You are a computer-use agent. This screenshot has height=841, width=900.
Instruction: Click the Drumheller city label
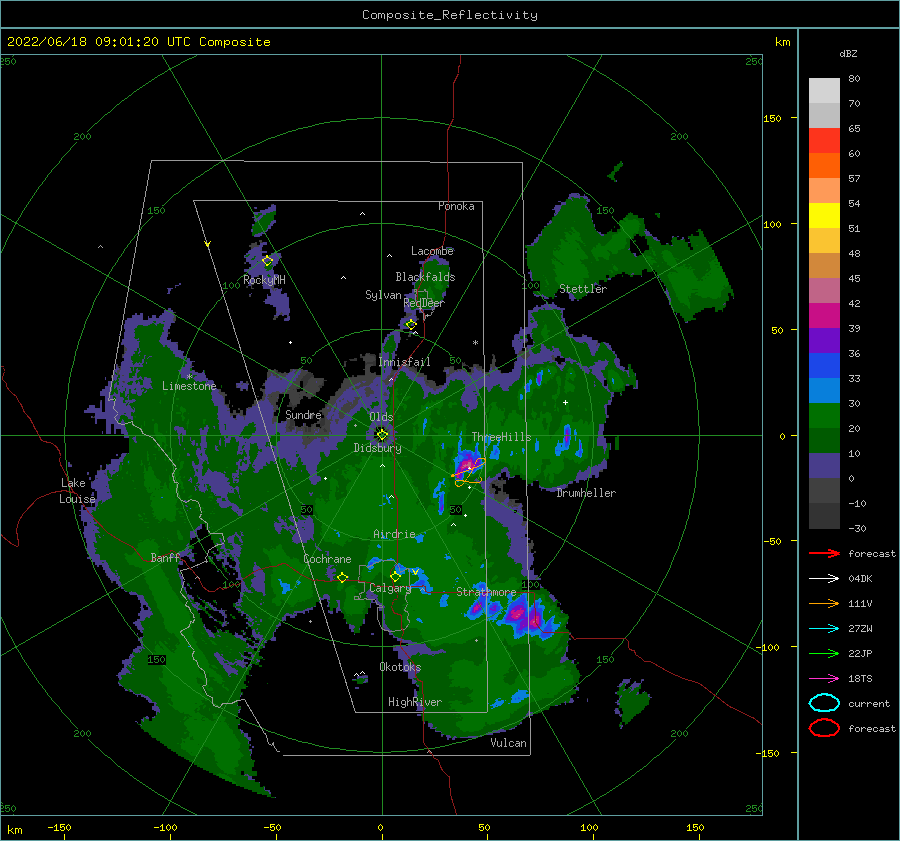click(x=586, y=493)
